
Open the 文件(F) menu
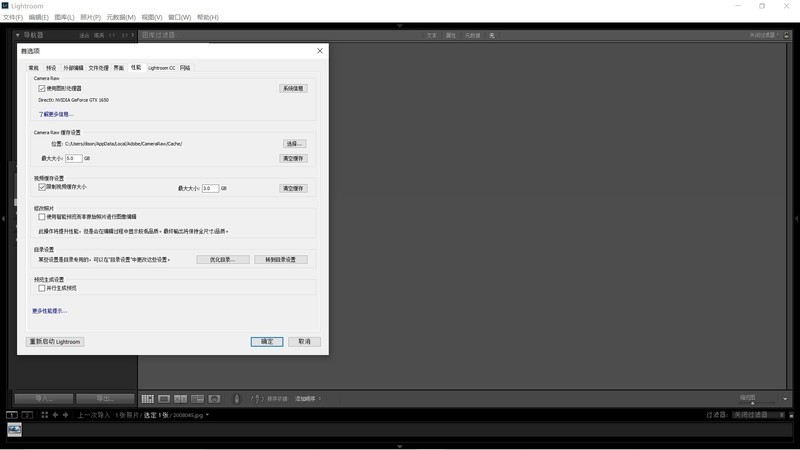[x=13, y=17]
